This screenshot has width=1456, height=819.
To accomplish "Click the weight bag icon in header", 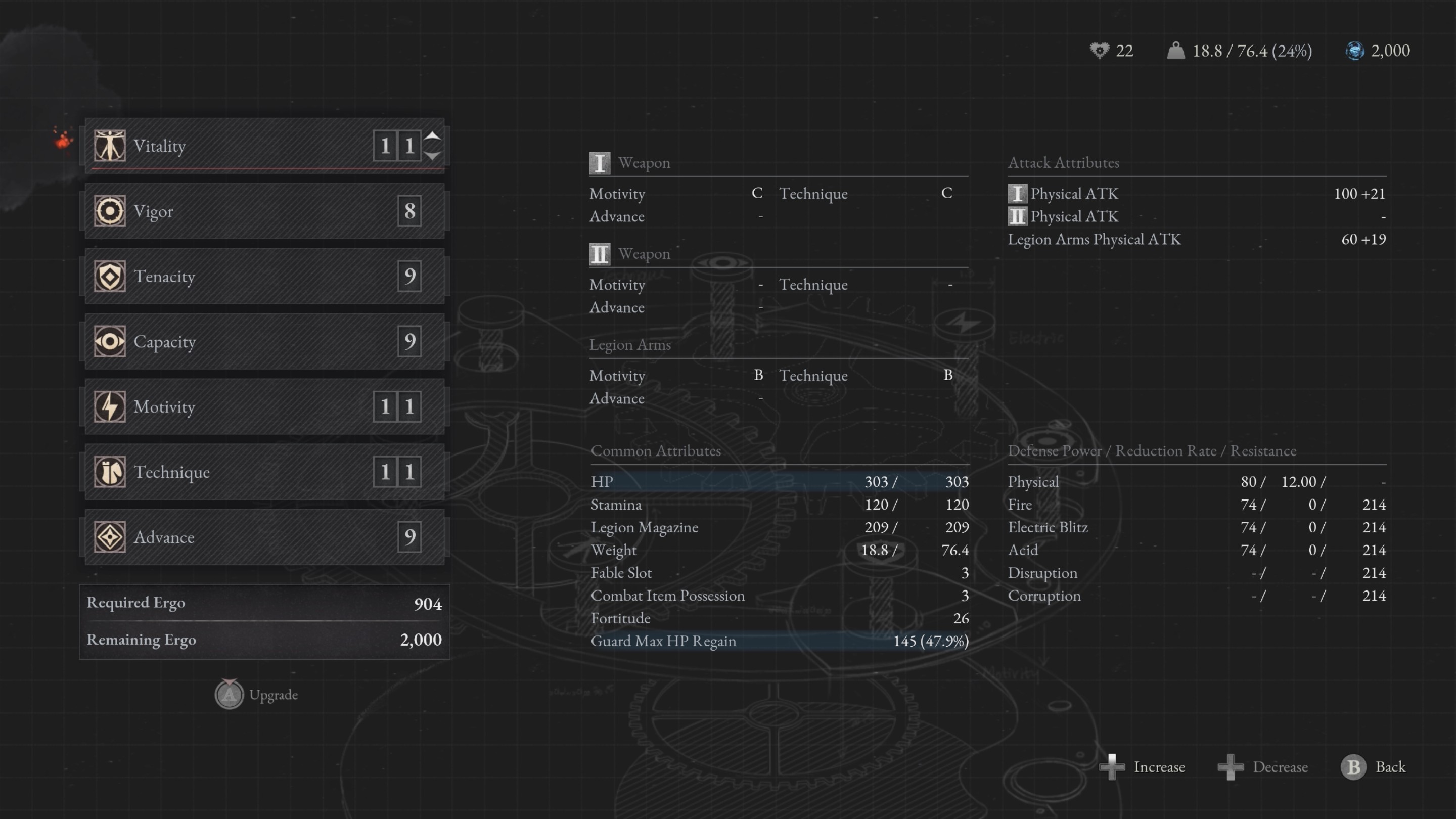I will [x=1175, y=51].
